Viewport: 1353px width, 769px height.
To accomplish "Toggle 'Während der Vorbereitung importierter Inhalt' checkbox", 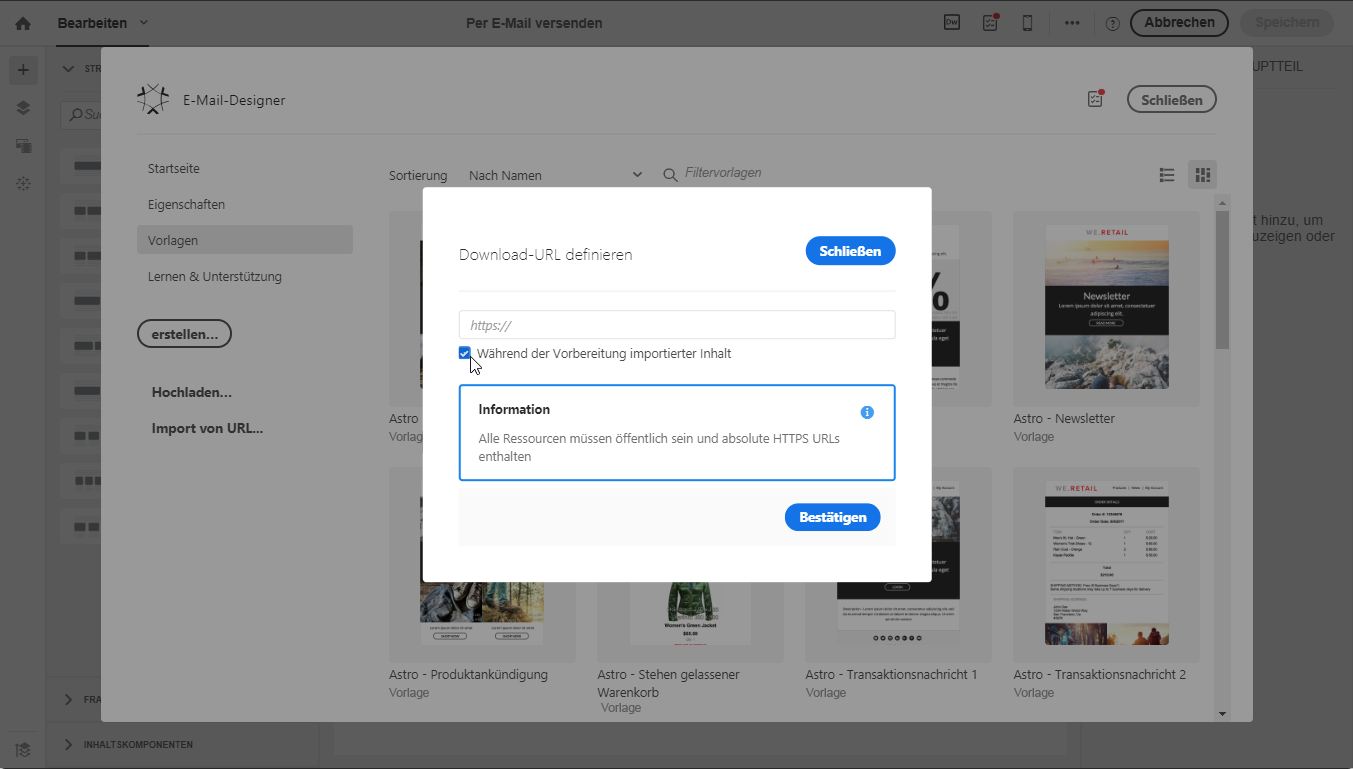I will click(x=465, y=353).
